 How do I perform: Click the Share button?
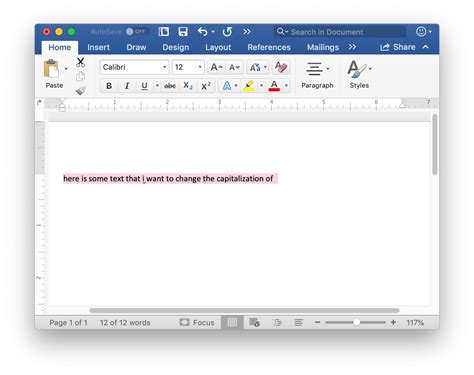(x=398, y=47)
